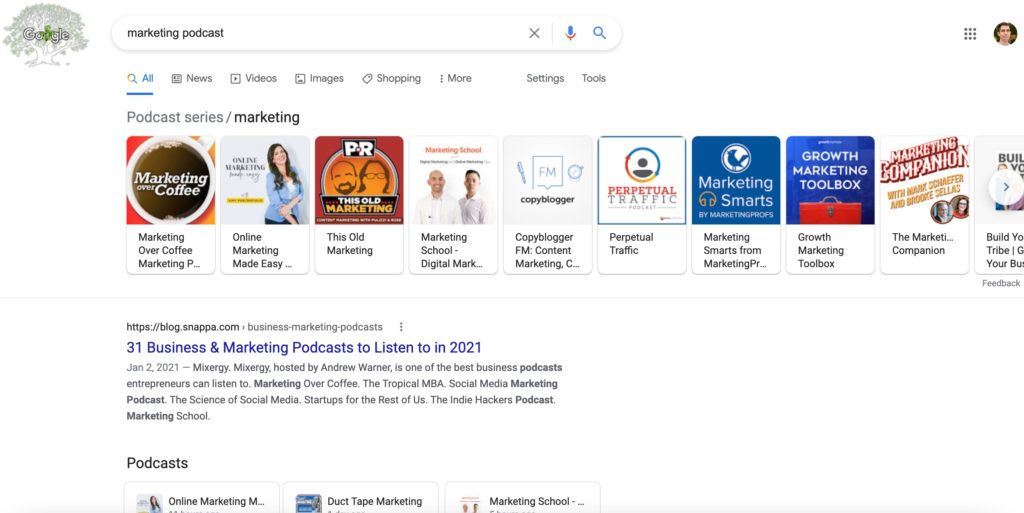Screen dimensions: 1024x513
Task: Switch to the Images tab
Action: (319, 78)
